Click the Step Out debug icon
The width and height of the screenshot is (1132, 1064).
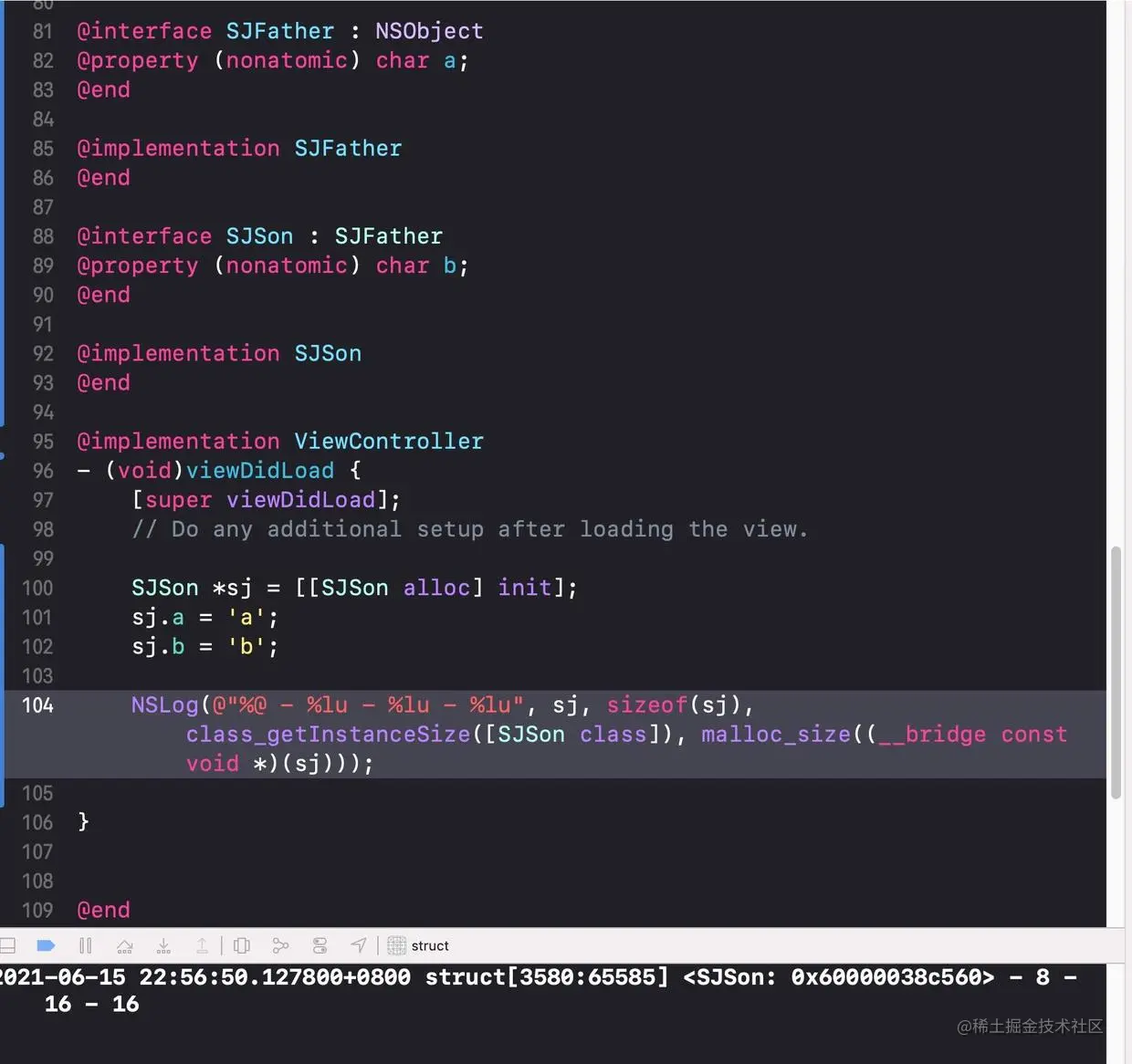pyautogui.click(x=202, y=945)
